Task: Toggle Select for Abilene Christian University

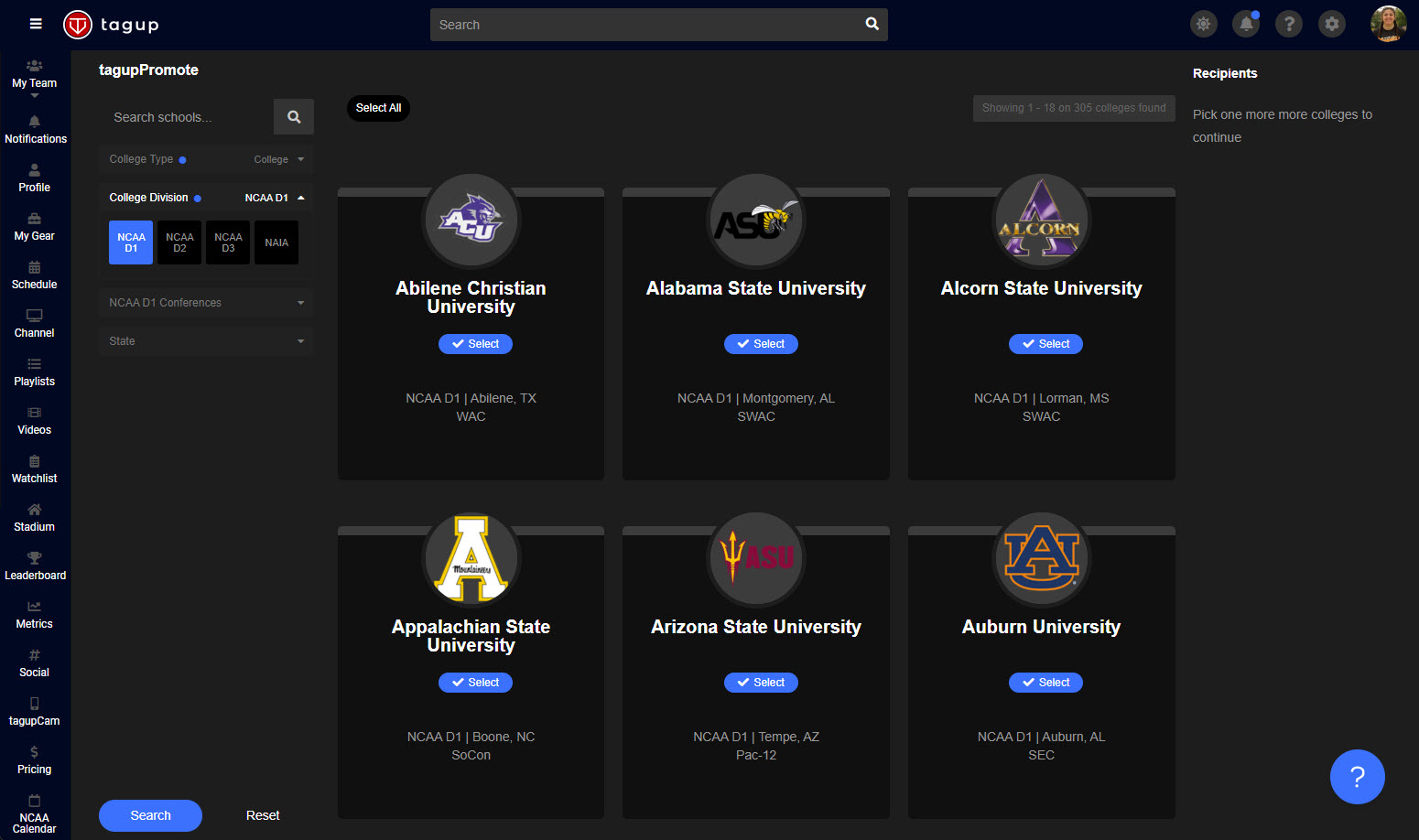Action: point(475,344)
